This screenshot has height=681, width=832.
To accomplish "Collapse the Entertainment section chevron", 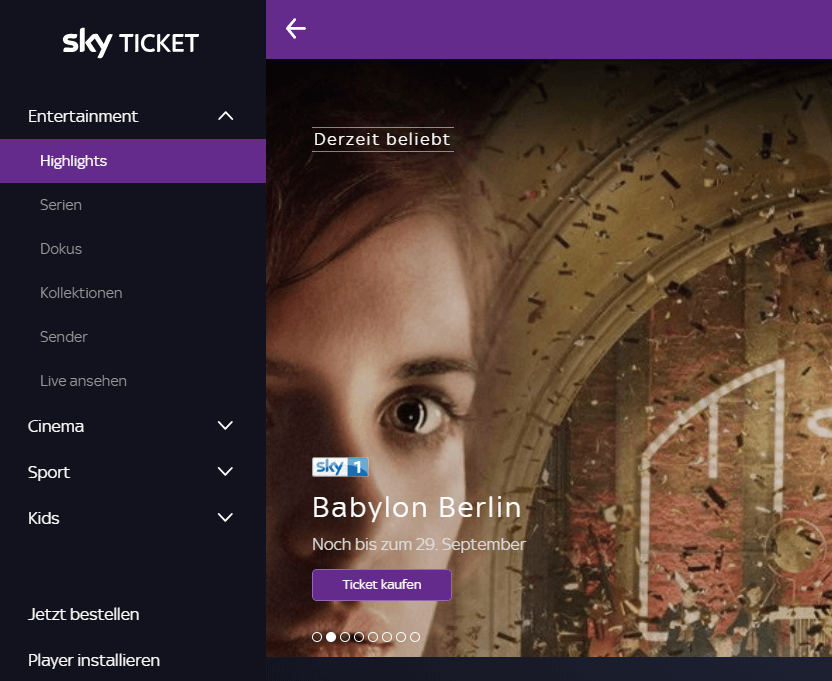I will pyautogui.click(x=226, y=116).
